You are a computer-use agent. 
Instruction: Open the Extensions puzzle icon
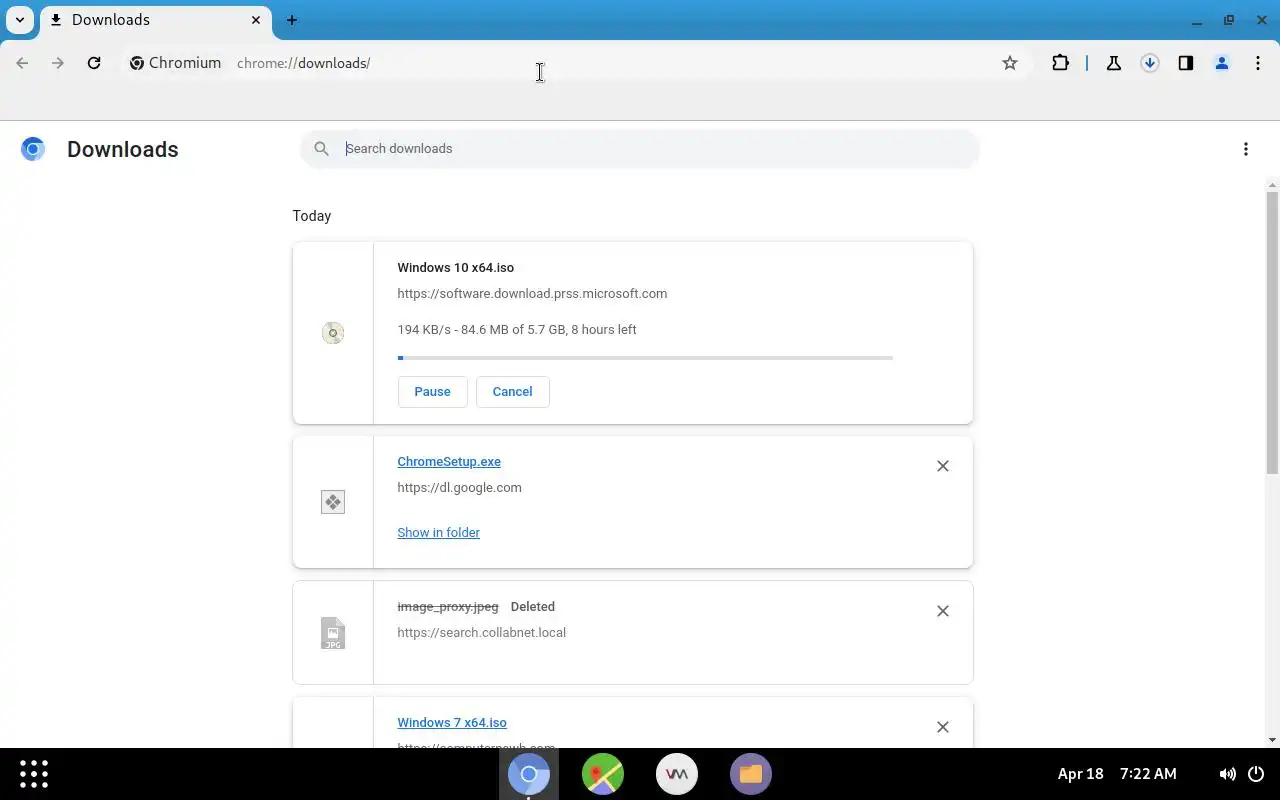[x=1061, y=63]
